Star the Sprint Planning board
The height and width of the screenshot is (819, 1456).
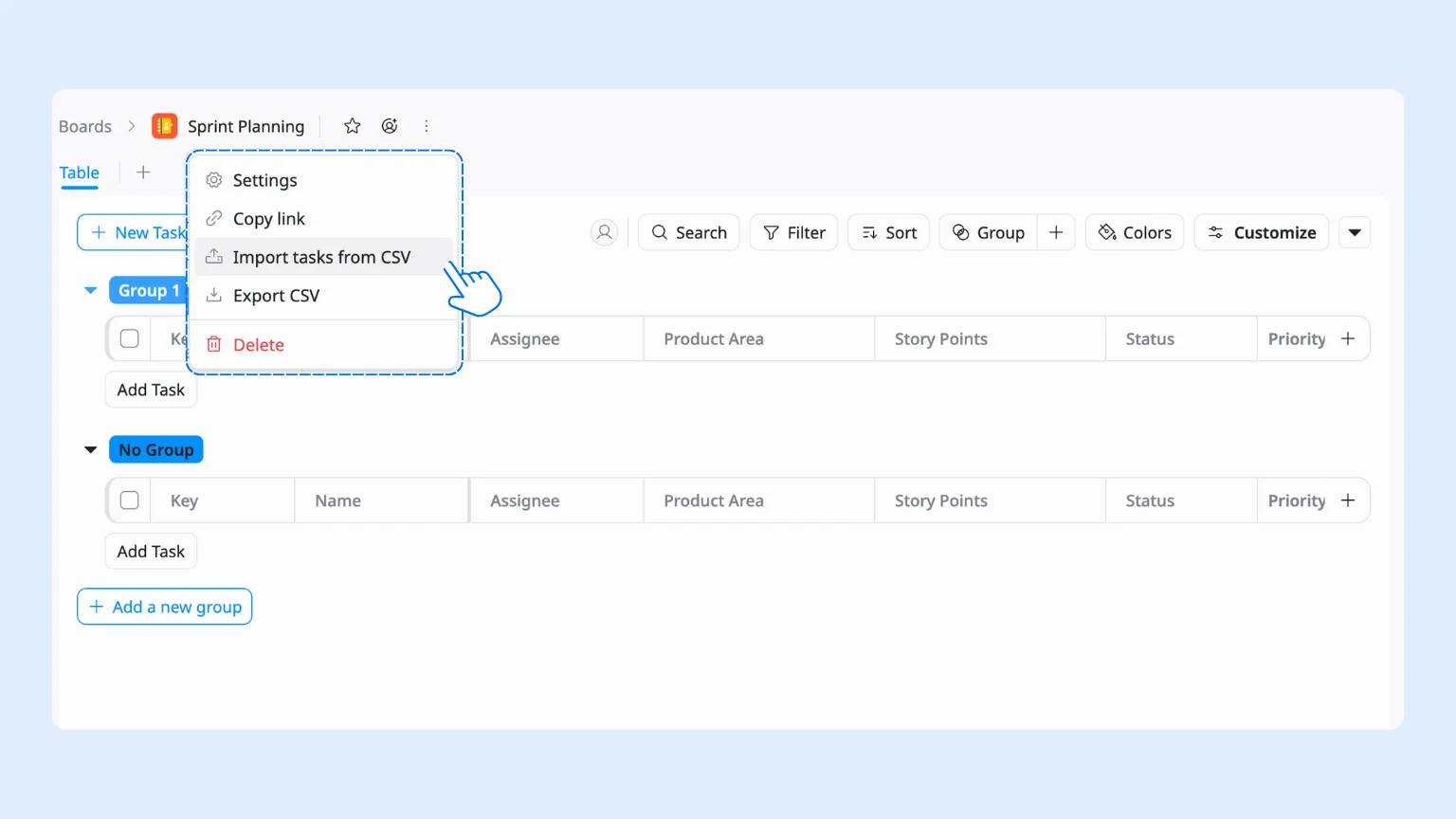click(x=352, y=126)
